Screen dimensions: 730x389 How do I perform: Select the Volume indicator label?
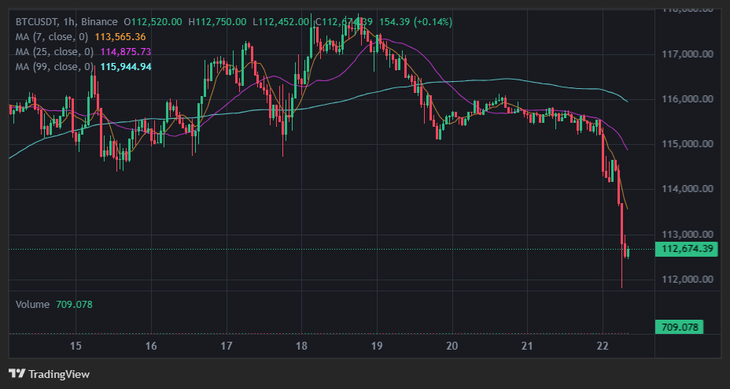click(x=32, y=304)
